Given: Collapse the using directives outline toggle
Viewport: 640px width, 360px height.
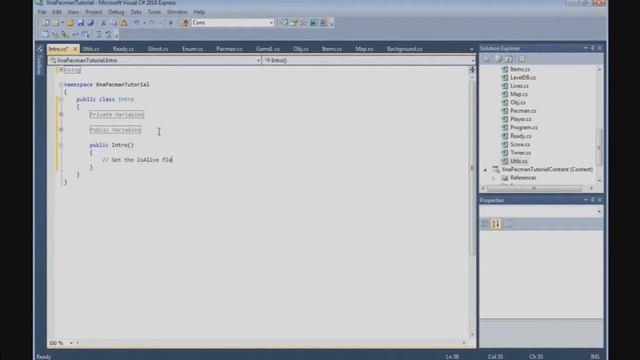Looking at the screenshot, I should pos(60,70).
